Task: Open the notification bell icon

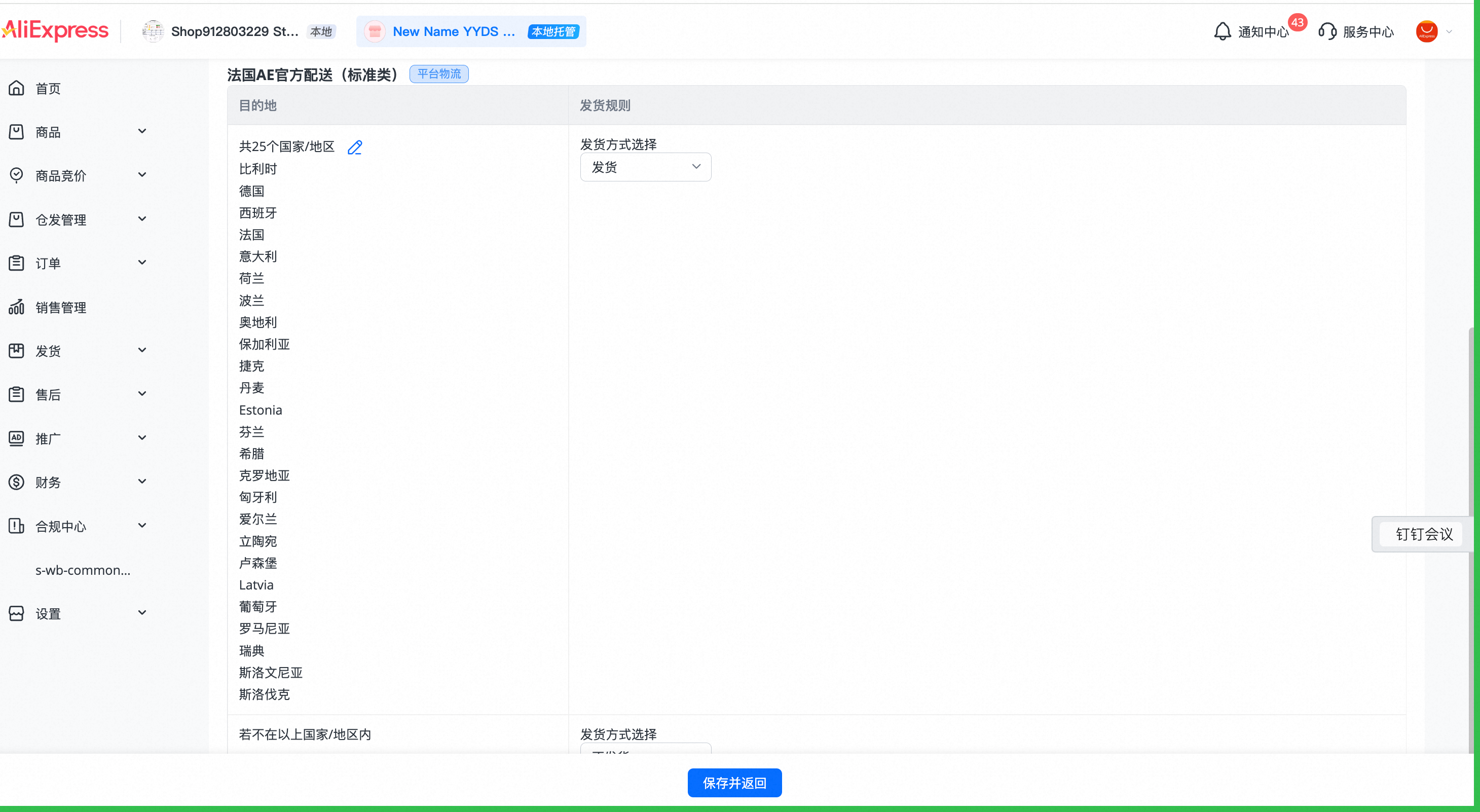Action: tap(1222, 31)
